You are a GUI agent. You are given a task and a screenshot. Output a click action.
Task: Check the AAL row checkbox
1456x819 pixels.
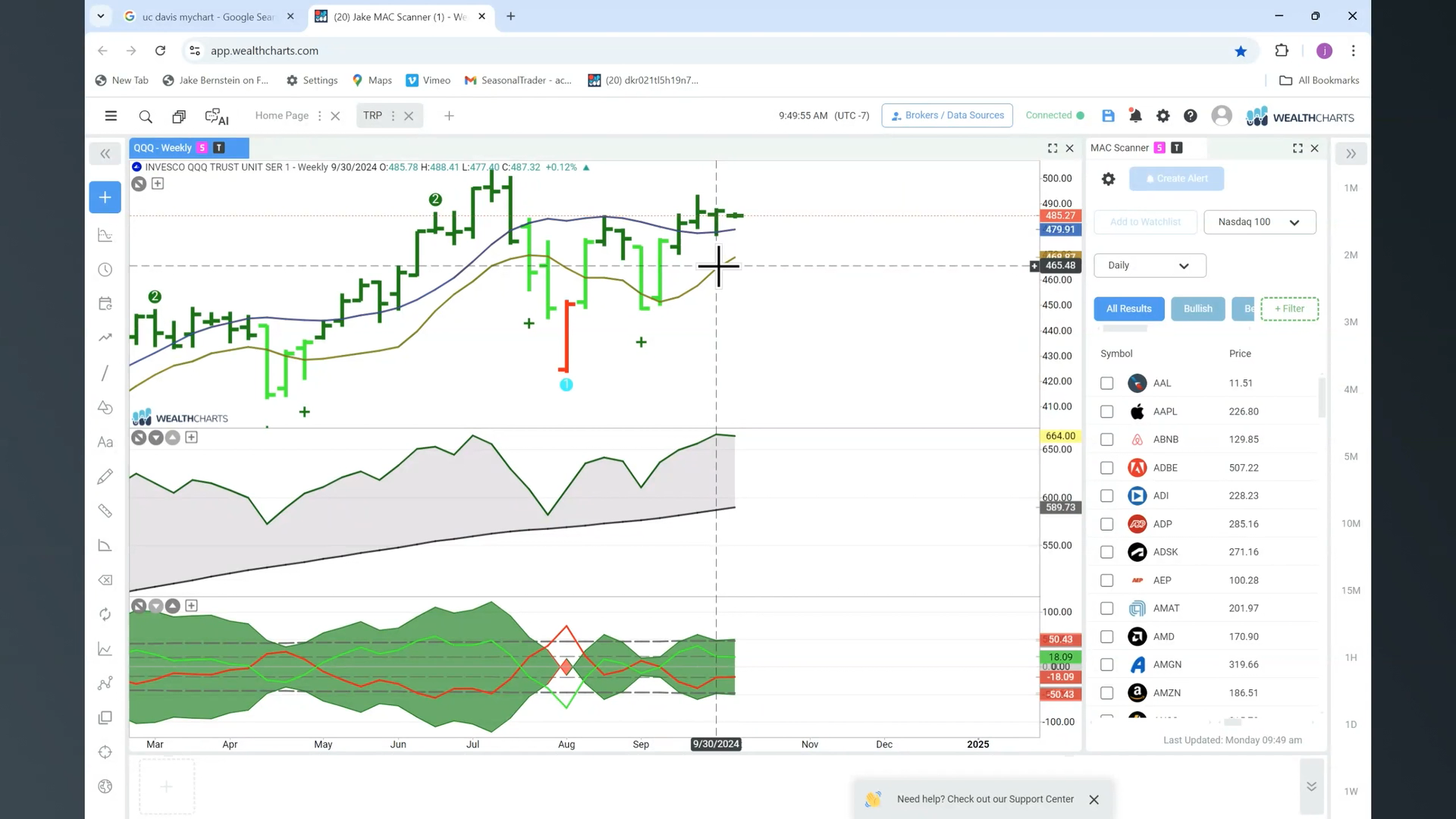point(1106,384)
